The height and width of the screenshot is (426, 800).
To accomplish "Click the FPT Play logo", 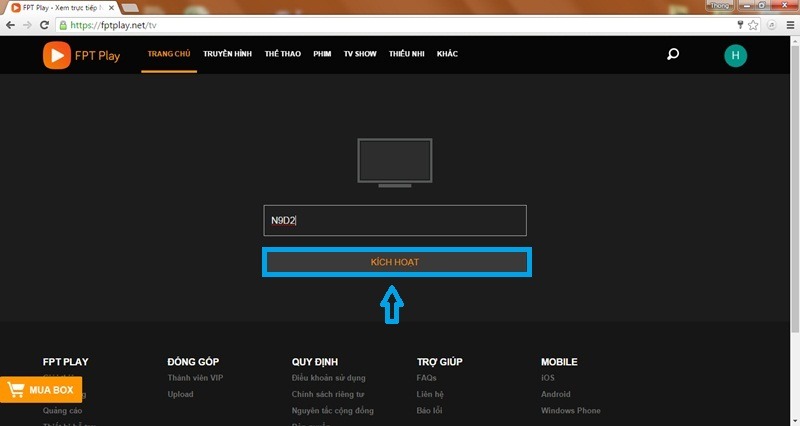I will (x=81, y=55).
